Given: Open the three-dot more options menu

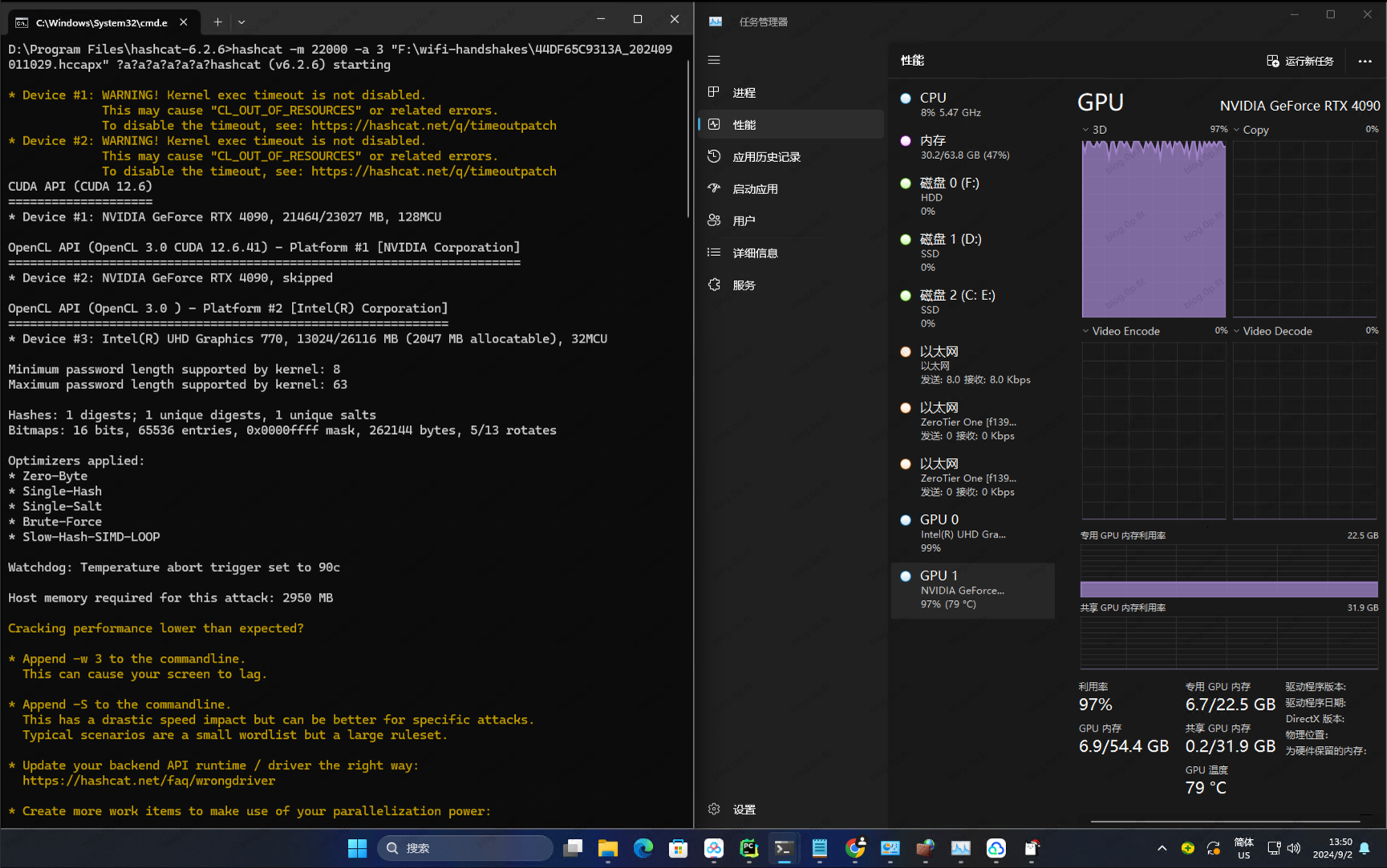Looking at the screenshot, I should tap(1365, 61).
